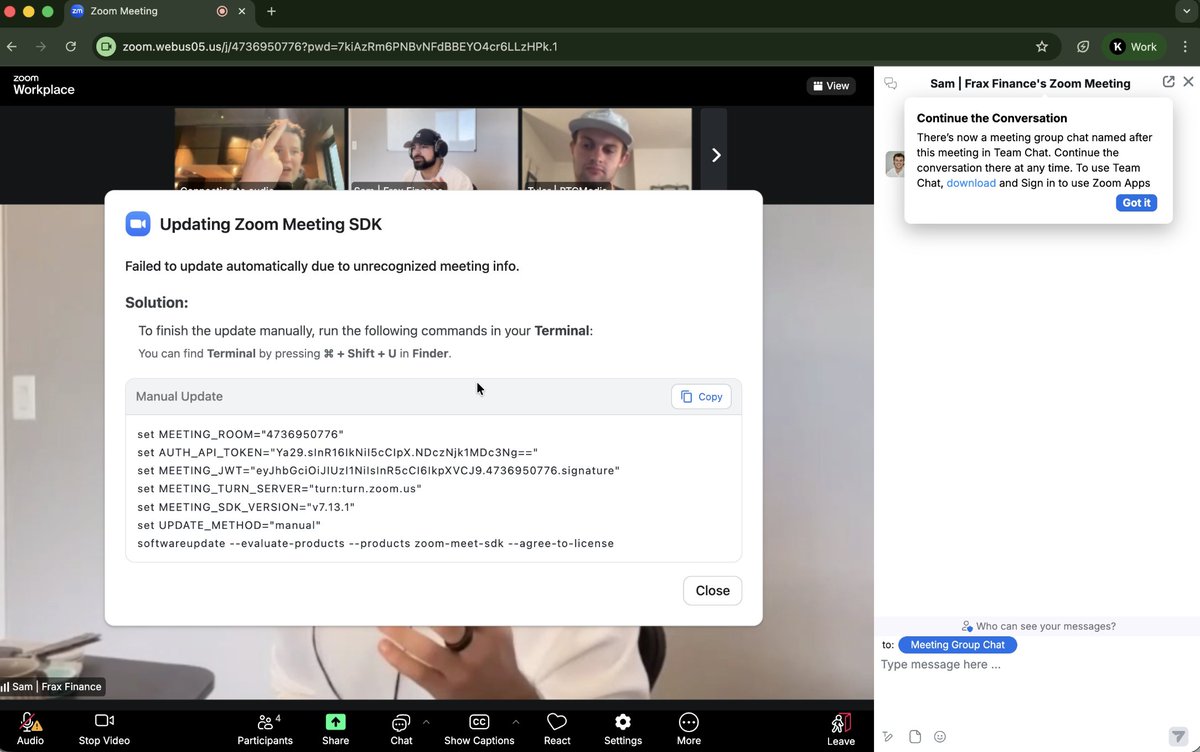Viewport: 1200px width, 752px height.
Task: Follow the download link in chat tip
Action: click(x=971, y=183)
